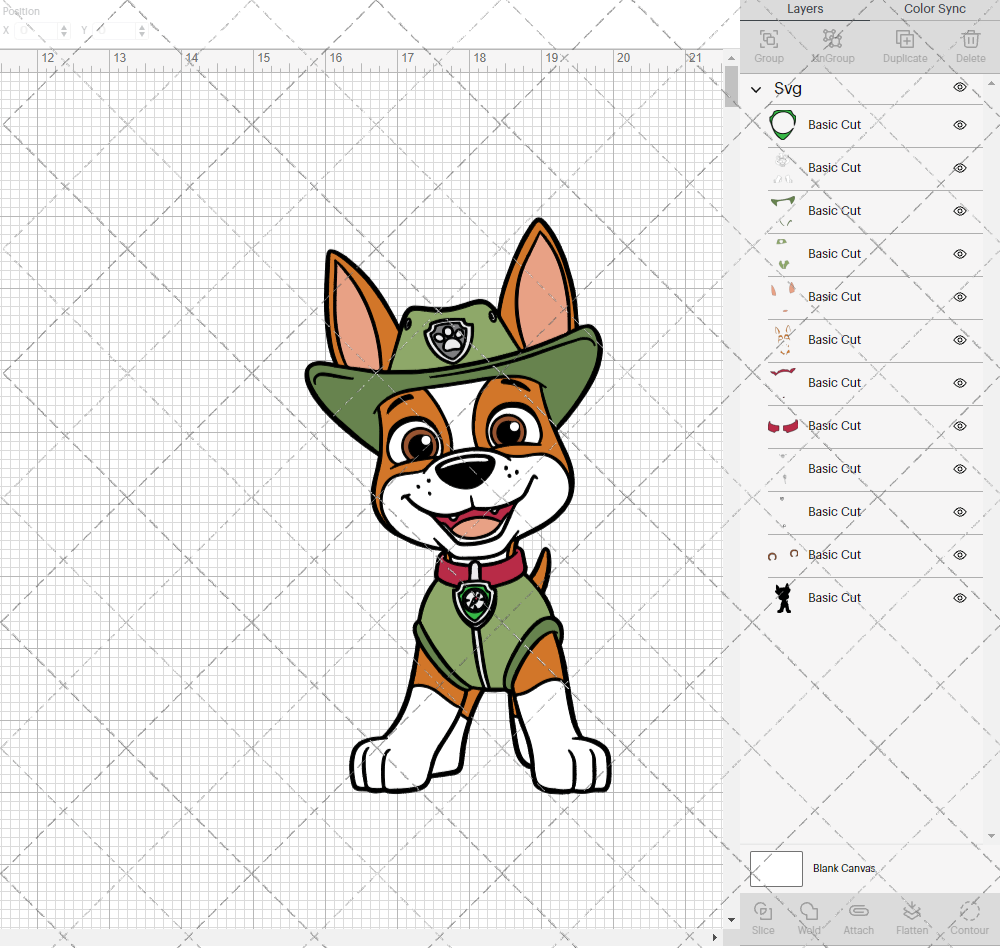Select the thin dark red collar line thumbnail

click(783, 383)
